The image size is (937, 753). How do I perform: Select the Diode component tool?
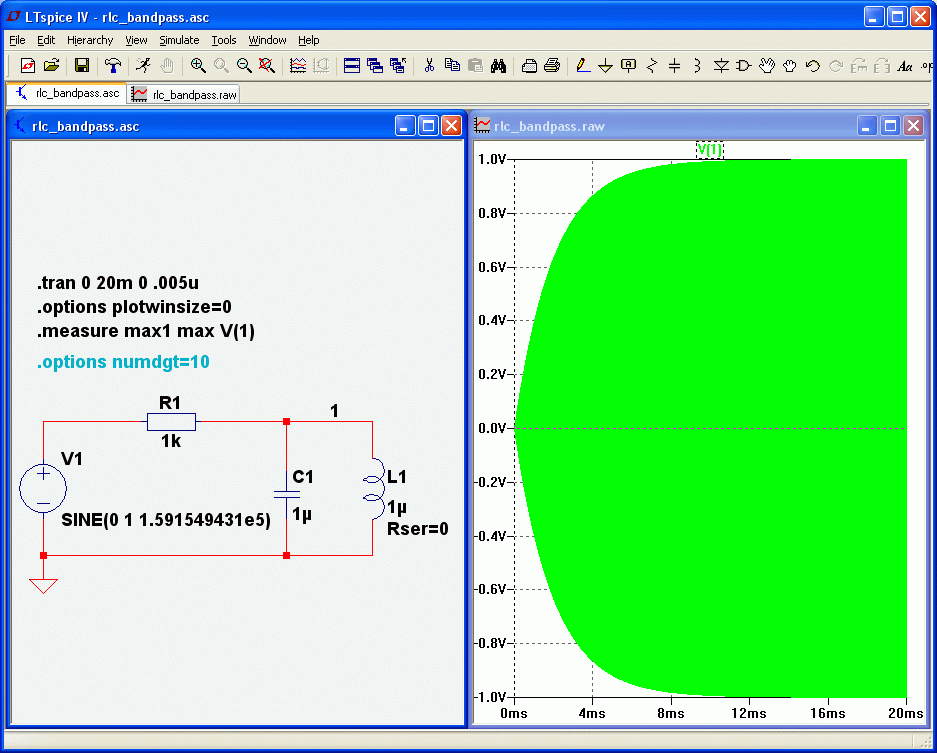721,65
